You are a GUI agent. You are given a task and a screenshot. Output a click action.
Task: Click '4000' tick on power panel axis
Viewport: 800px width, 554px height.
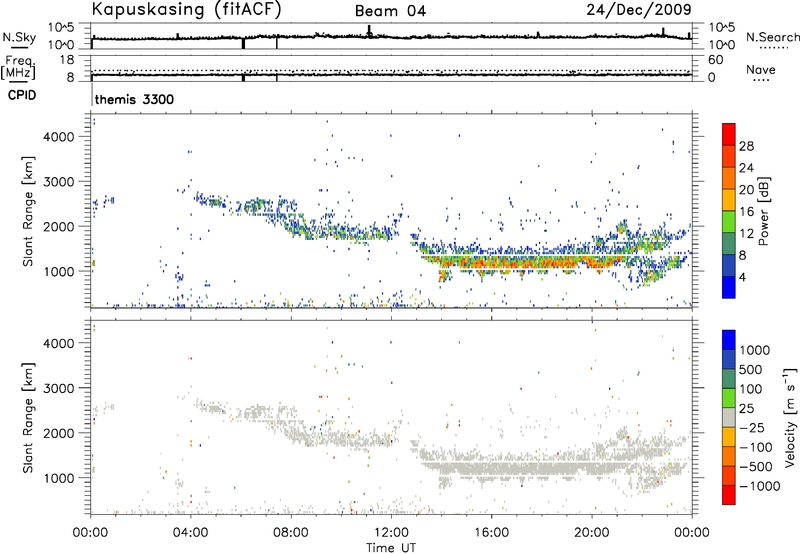pyautogui.click(x=58, y=137)
